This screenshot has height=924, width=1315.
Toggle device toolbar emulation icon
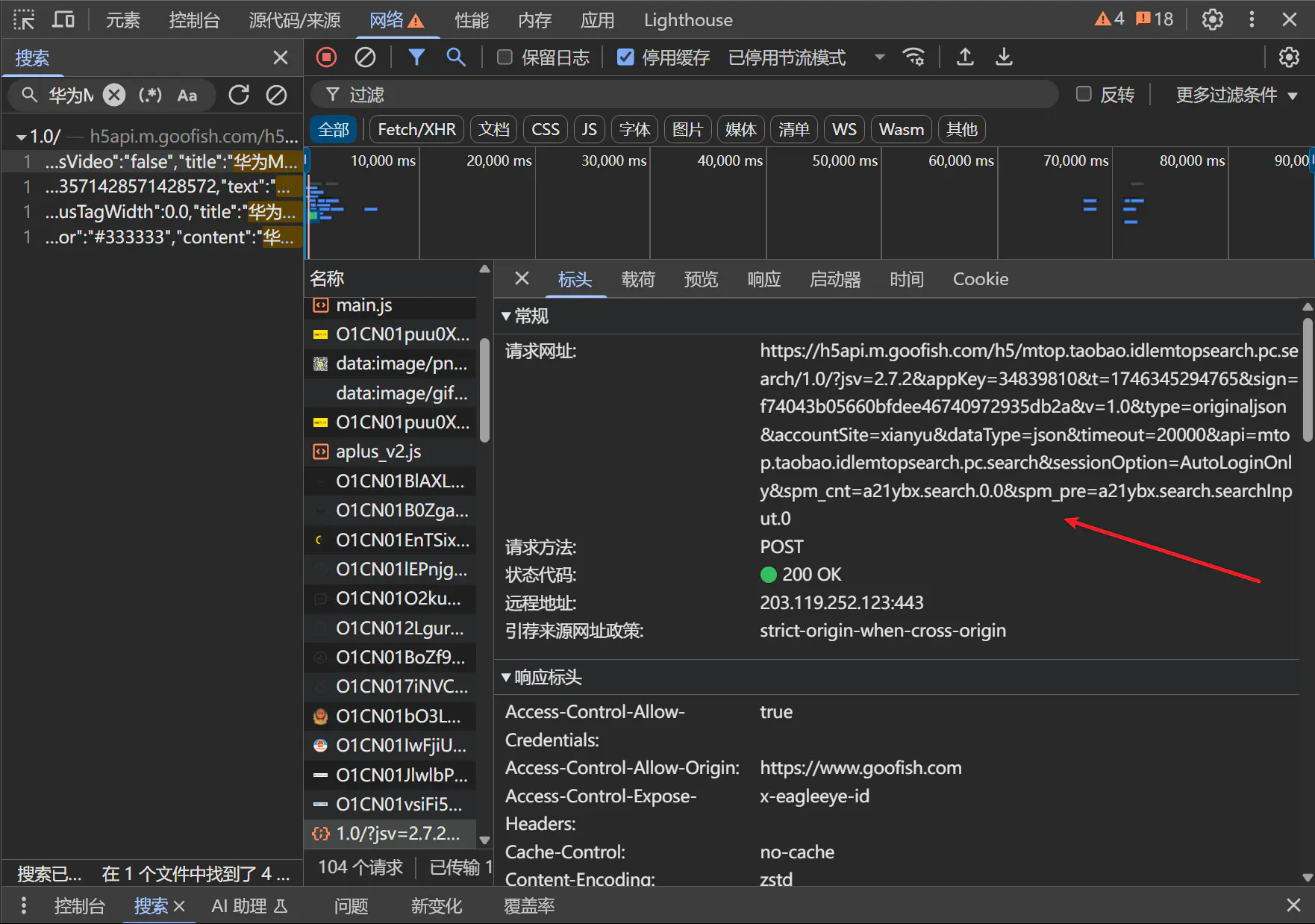pyautogui.click(x=63, y=20)
